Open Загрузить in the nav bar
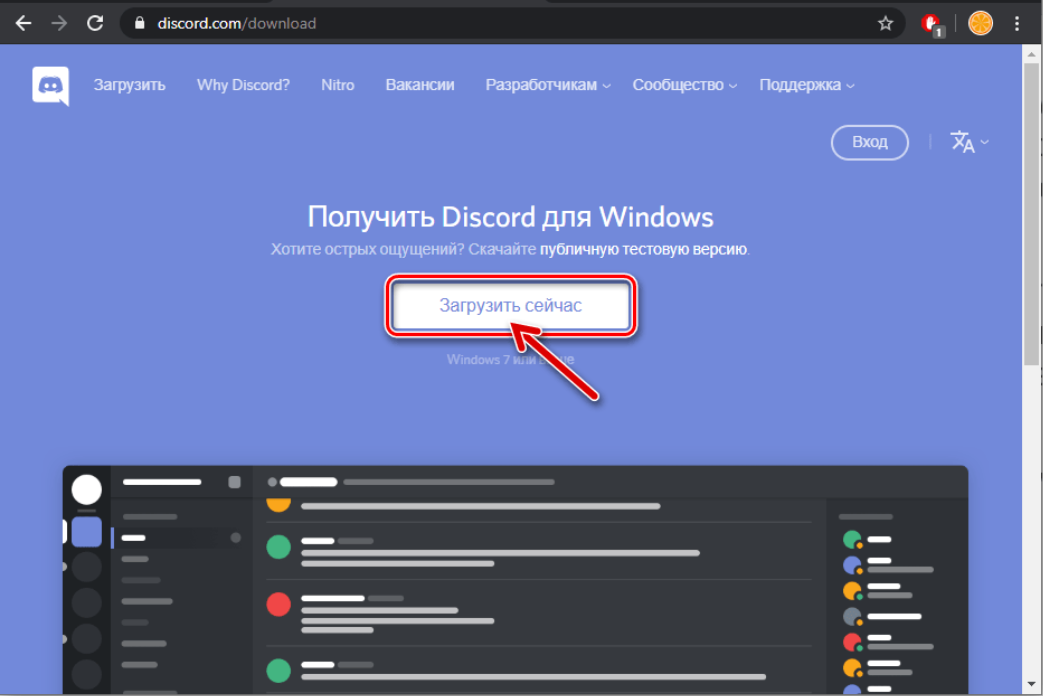This screenshot has width=1043, height=696. coord(130,85)
